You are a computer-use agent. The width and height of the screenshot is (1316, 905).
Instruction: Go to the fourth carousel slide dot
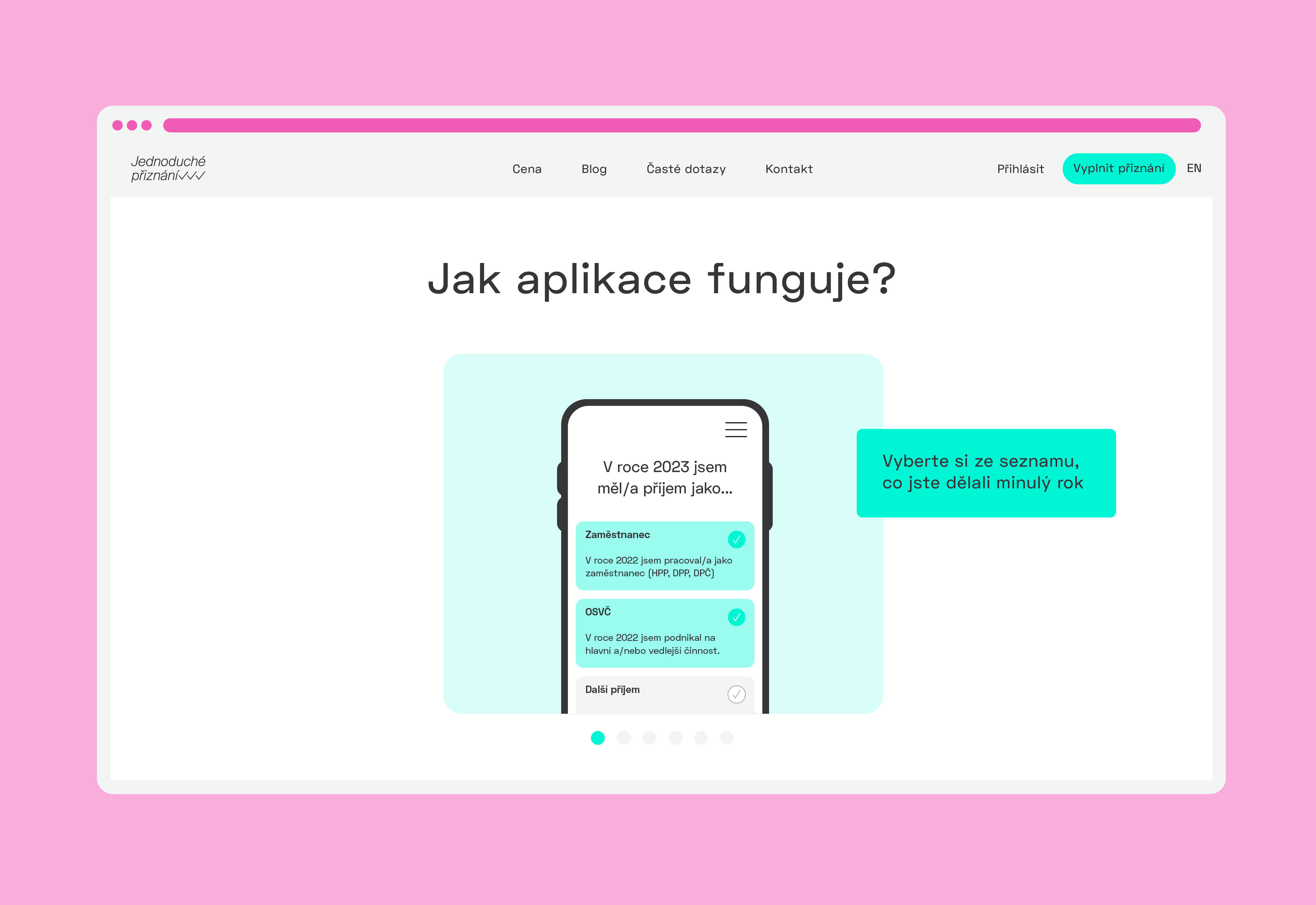click(x=675, y=738)
